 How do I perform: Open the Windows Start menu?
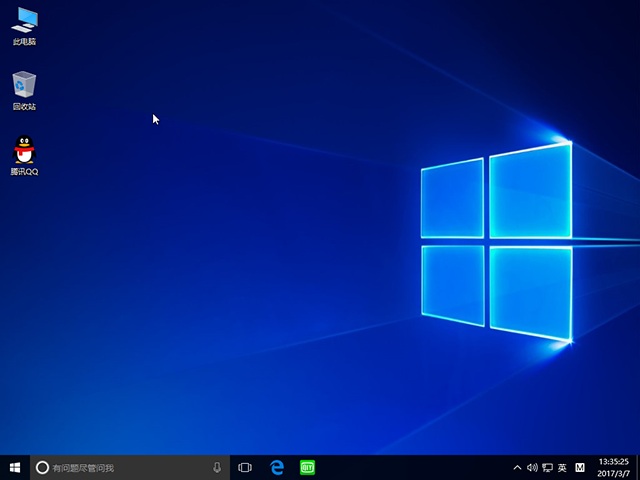15,467
